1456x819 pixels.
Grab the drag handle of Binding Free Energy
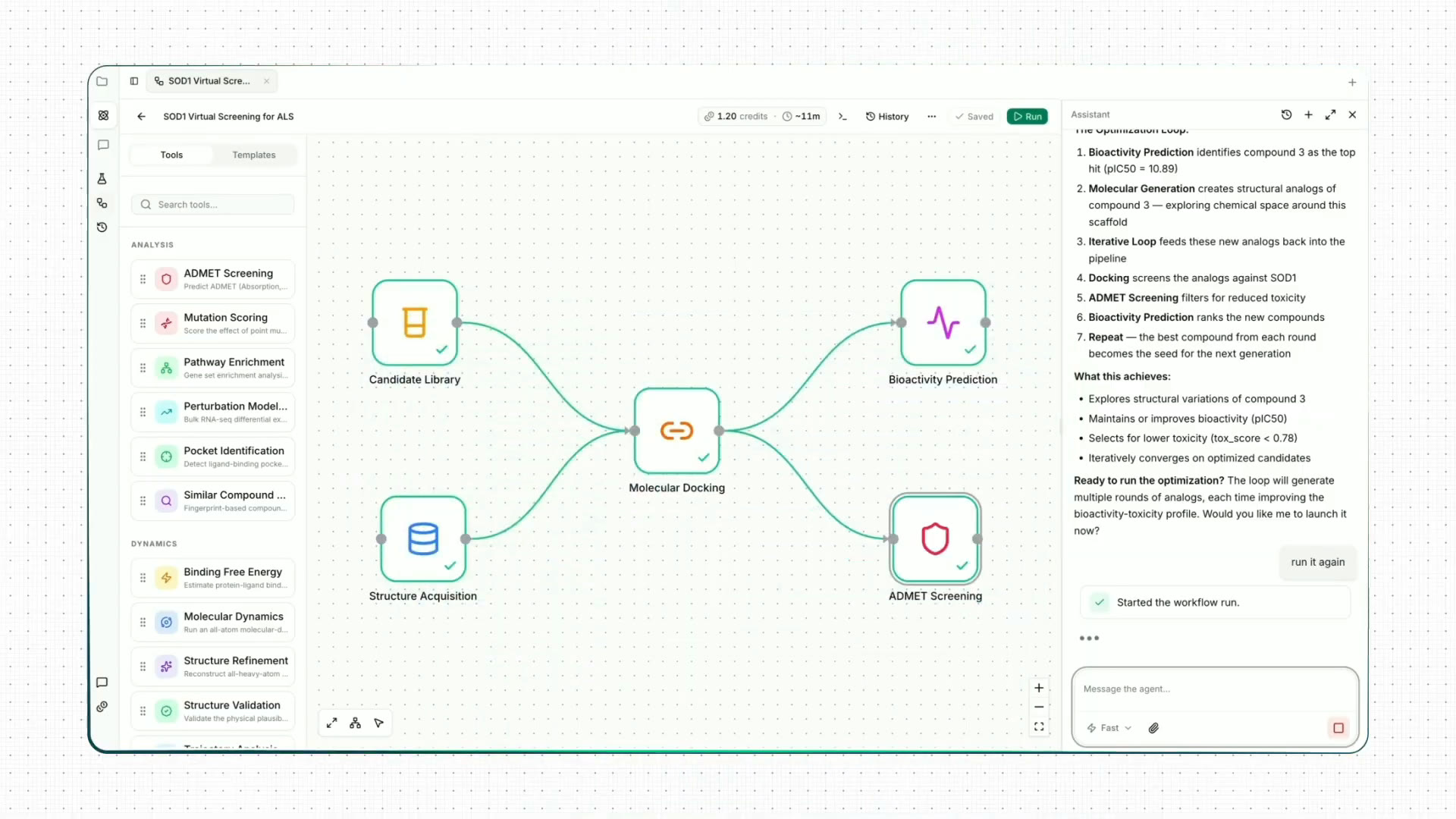tap(143, 578)
